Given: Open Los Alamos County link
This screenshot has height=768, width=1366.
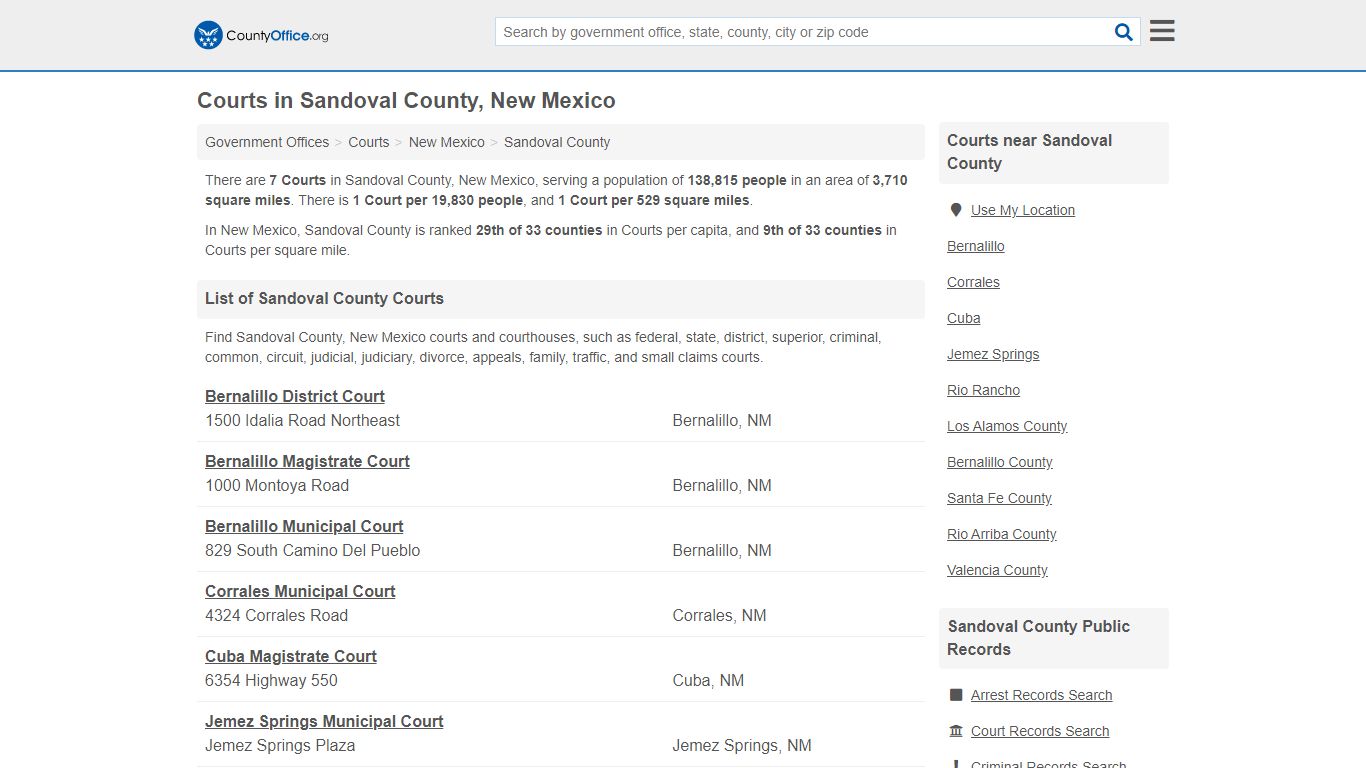Looking at the screenshot, I should click(x=1007, y=426).
